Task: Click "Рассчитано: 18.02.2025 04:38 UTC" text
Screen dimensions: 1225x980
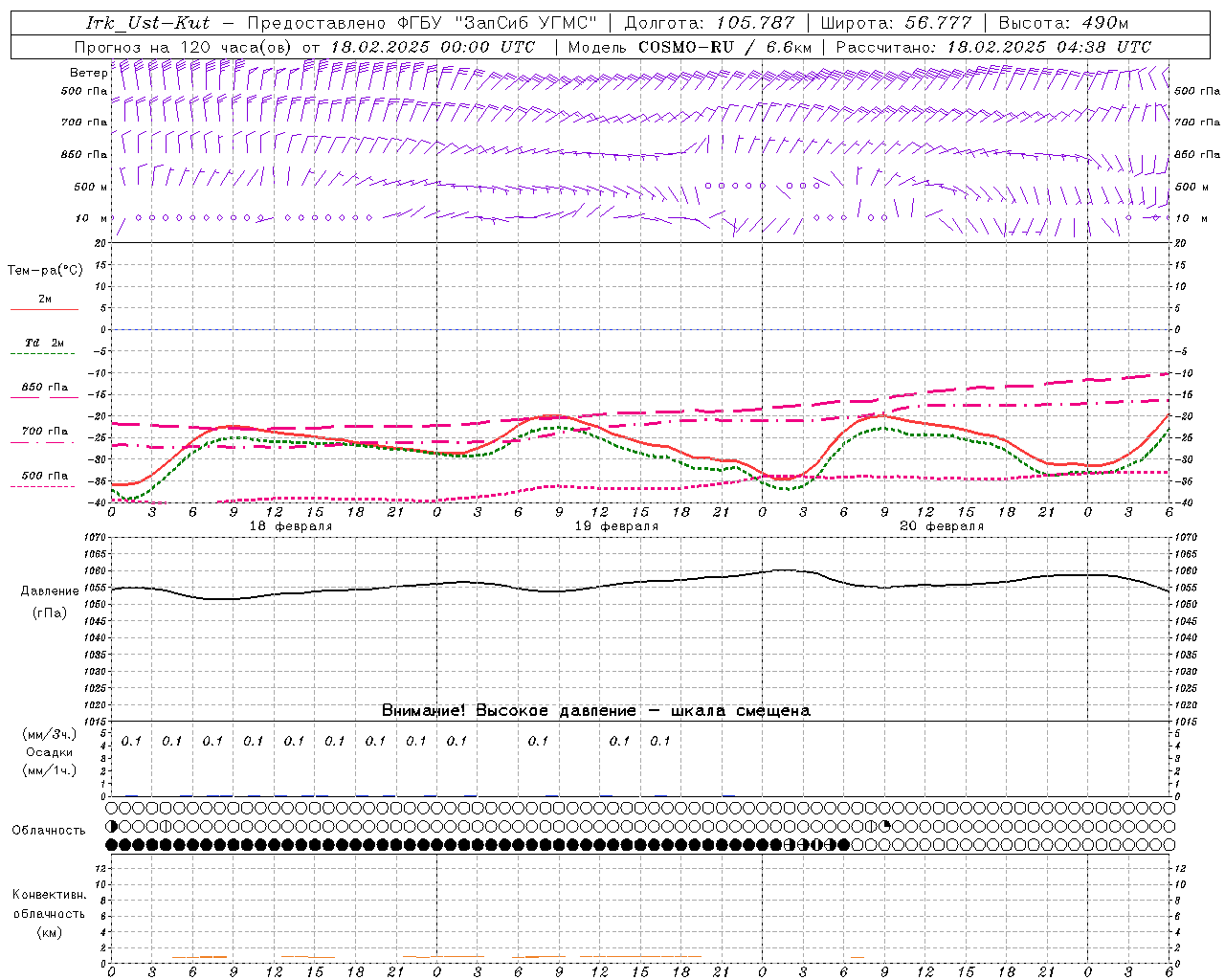Action: click(993, 47)
